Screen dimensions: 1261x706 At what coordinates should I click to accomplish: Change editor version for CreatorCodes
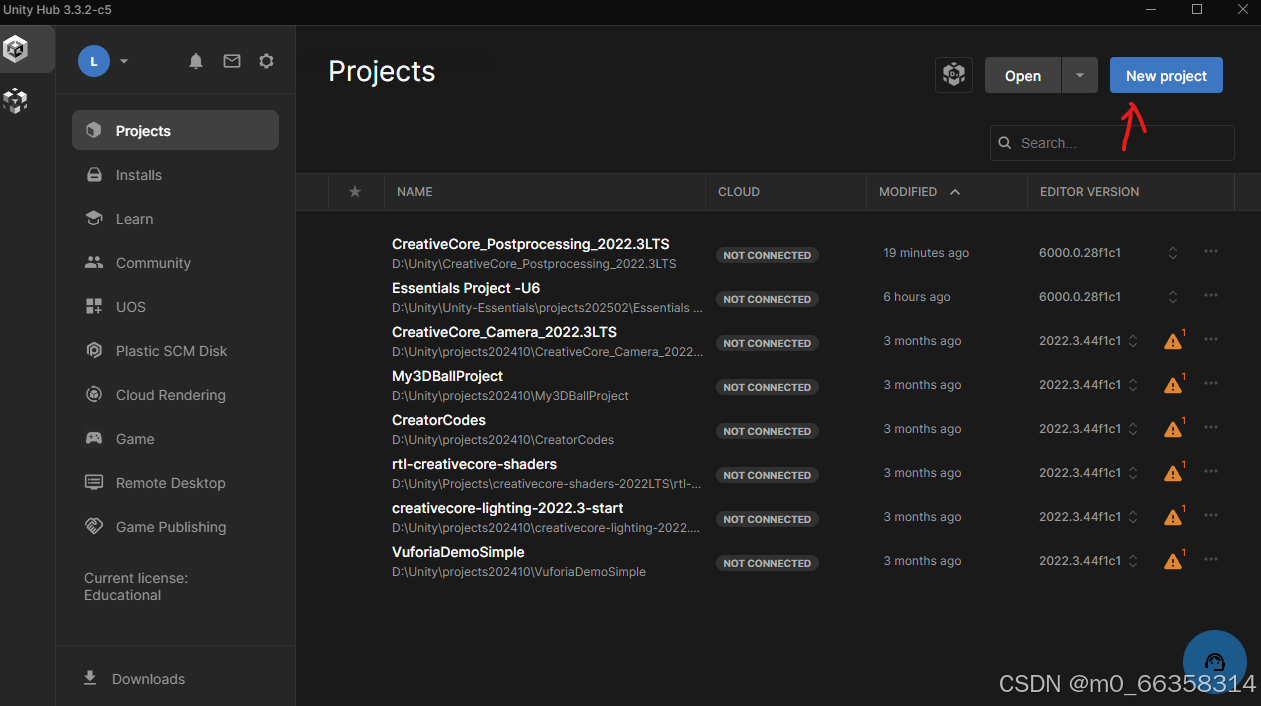click(1133, 429)
